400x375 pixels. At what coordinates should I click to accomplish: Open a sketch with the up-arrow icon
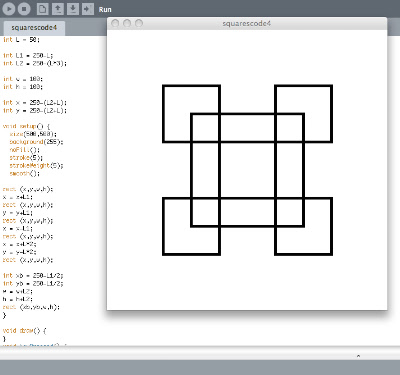coord(58,9)
